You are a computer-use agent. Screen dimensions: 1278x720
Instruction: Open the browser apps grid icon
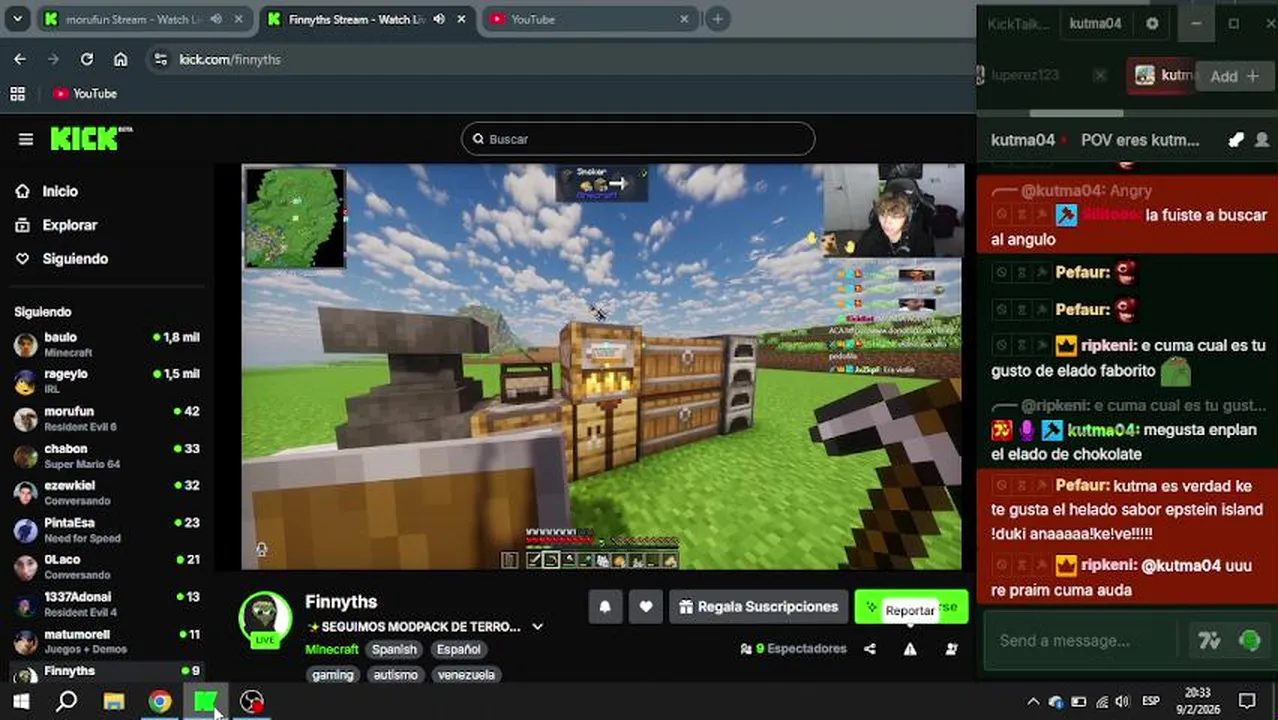[x=17, y=93]
